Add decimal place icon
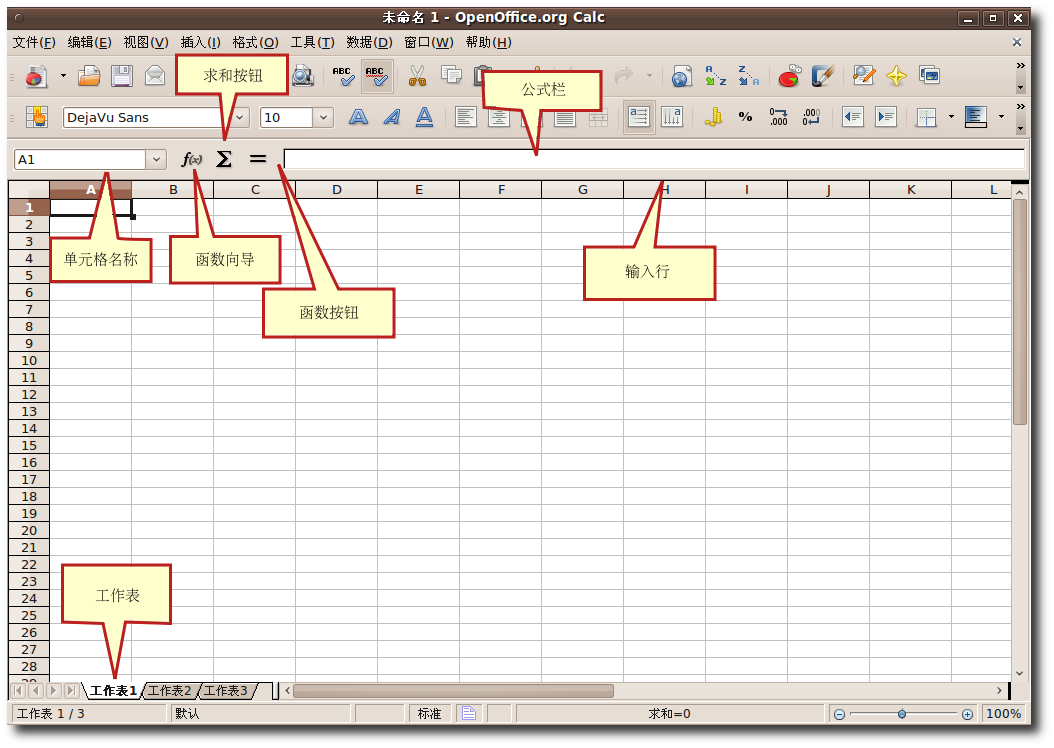Viewport: 1054px width, 748px height. point(778,118)
